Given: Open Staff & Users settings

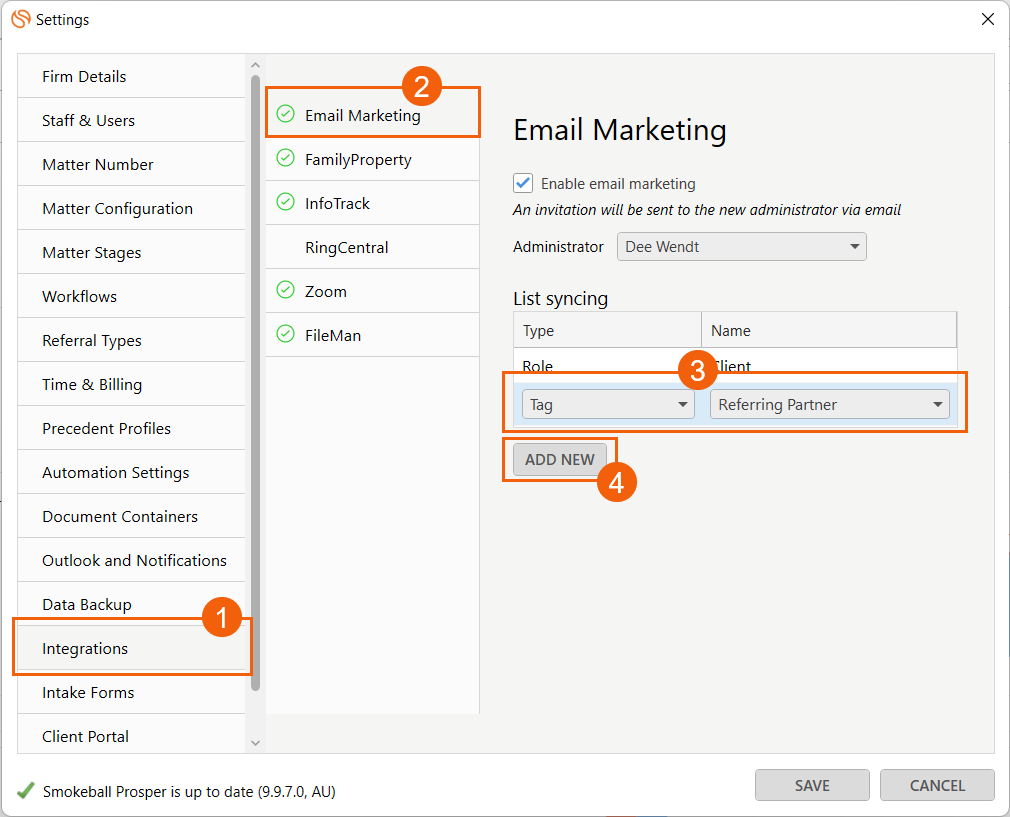Looking at the screenshot, I should click(x=131, y=120).
